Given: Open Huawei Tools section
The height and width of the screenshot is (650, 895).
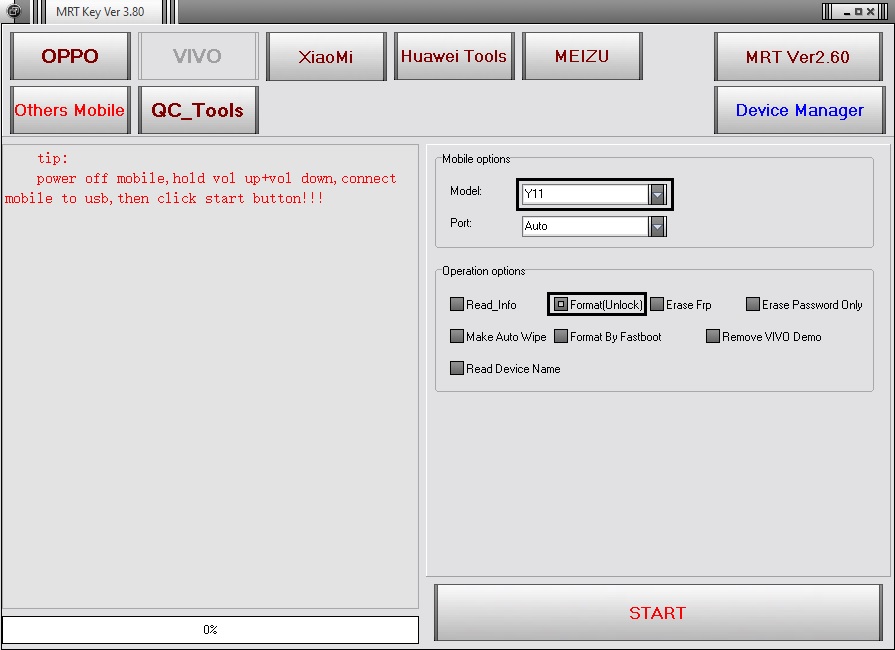Looking at the screenshot, I should (454, 56).
